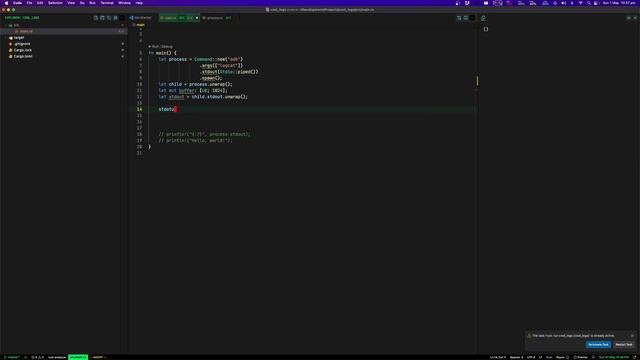Open the Window menu

[124, 3]
